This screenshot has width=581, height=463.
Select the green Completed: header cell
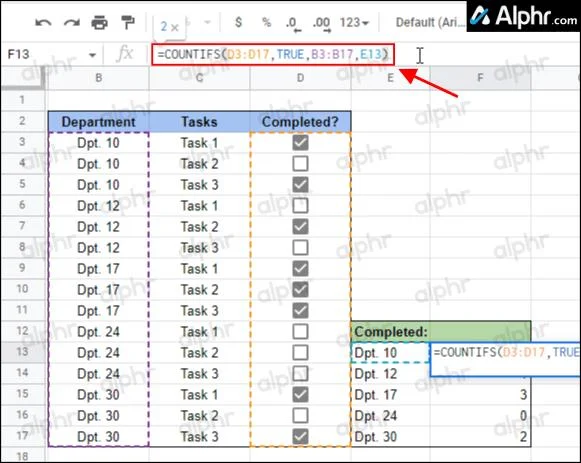(x=441, y=332)
